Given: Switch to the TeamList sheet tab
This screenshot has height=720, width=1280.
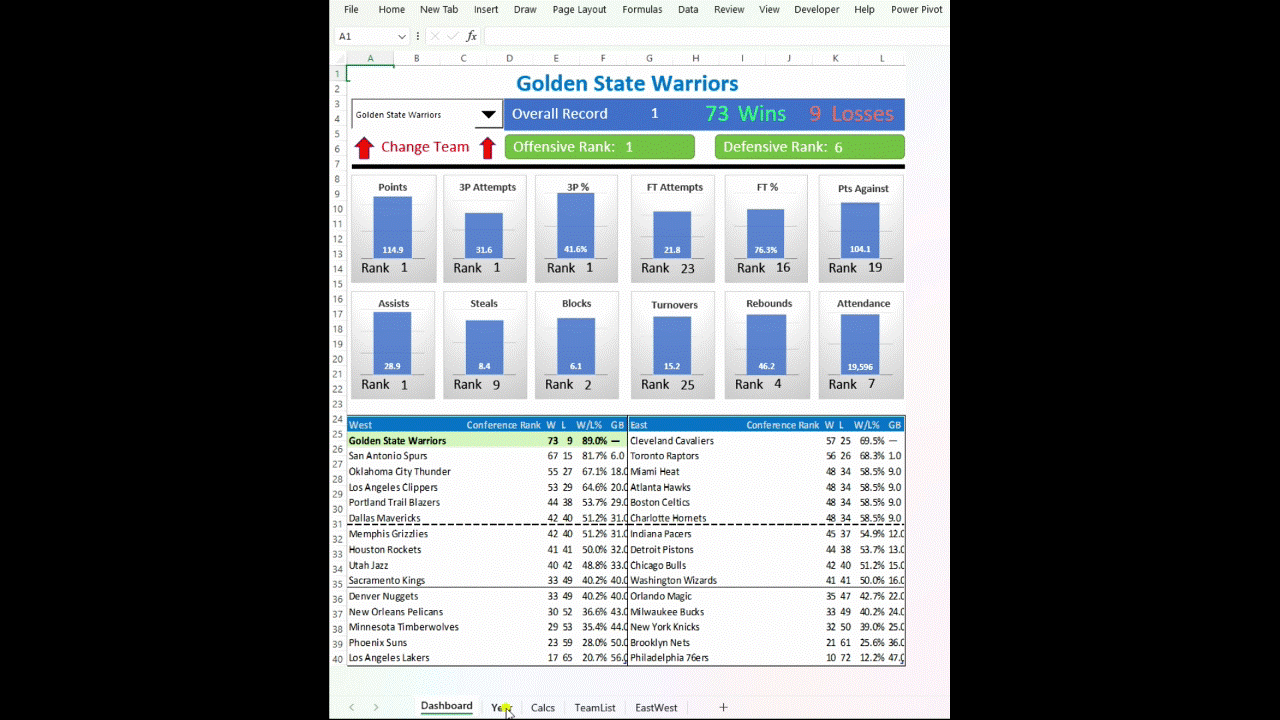Looking at the screenshot, I should click(595, 707).
